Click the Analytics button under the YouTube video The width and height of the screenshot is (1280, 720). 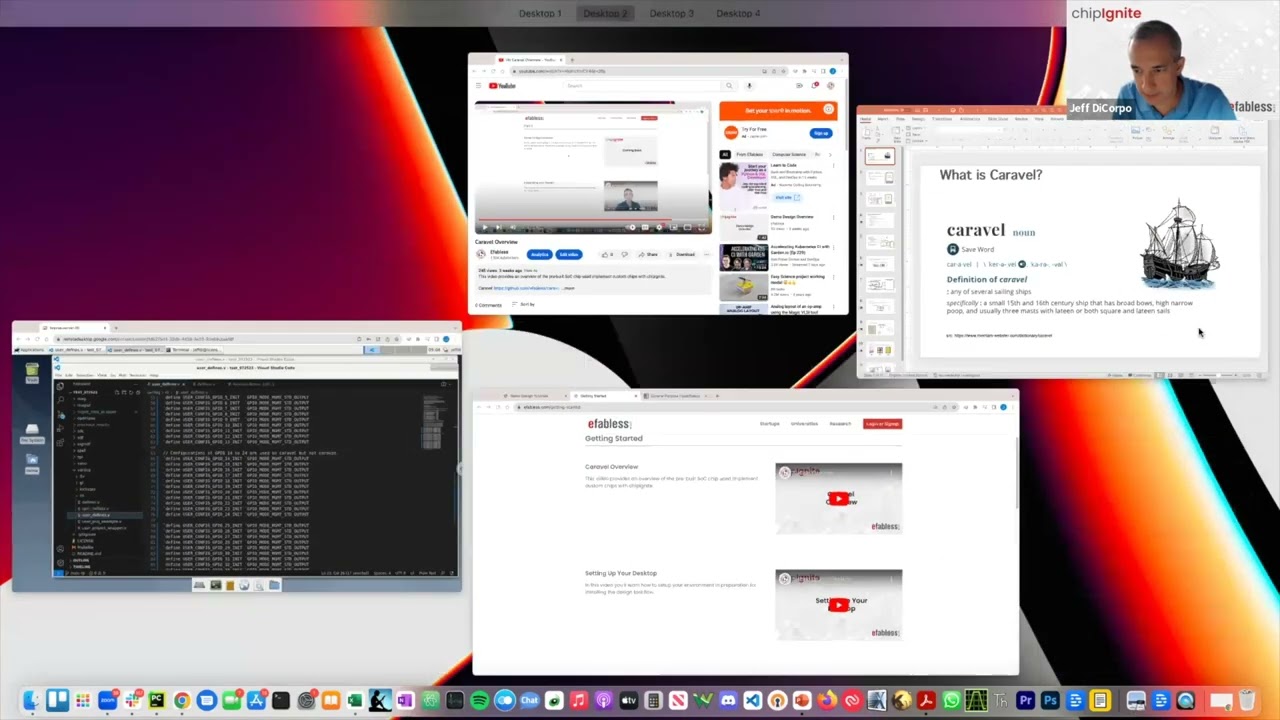click(539, 255)
